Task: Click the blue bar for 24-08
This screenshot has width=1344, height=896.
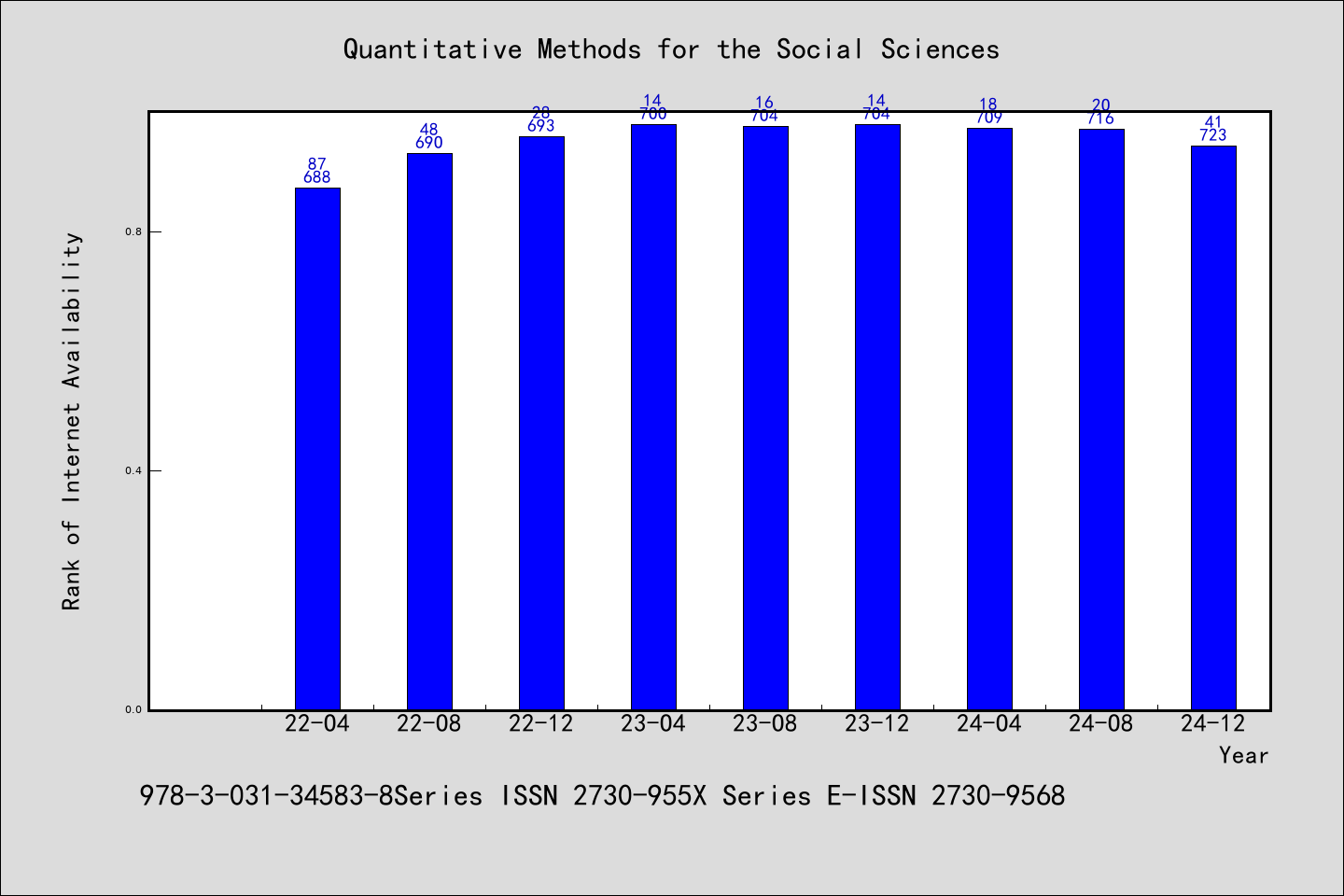Action: [1101, 419]
